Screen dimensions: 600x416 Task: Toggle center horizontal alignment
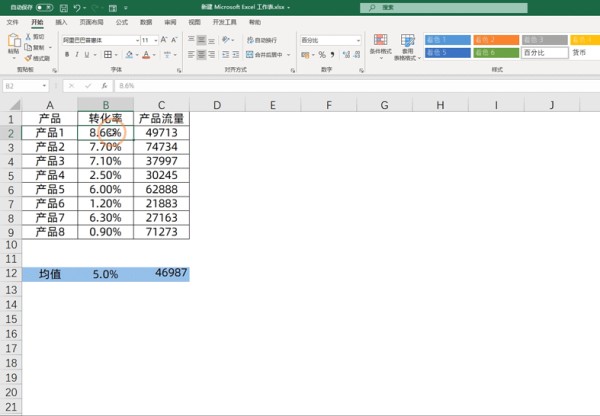(x=201, y=55)
